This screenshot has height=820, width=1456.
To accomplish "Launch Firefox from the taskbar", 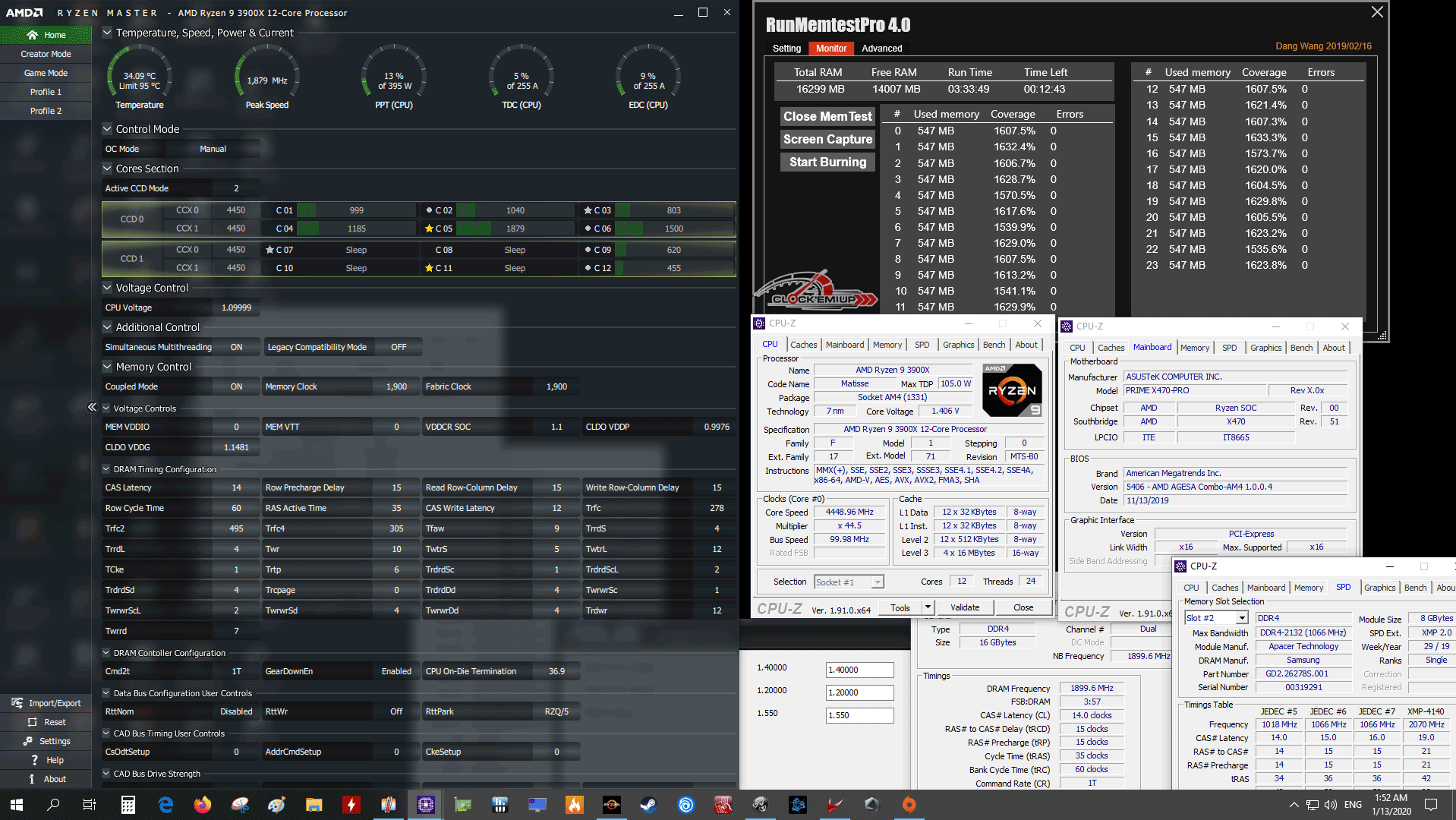I will tap(202, 804).
